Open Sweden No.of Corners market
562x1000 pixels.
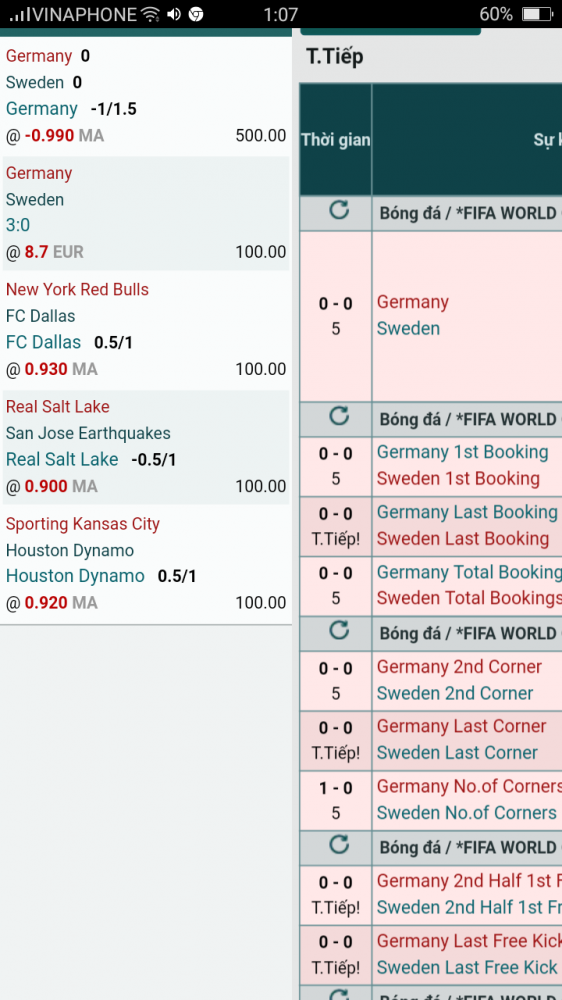[x=467, y=813]
